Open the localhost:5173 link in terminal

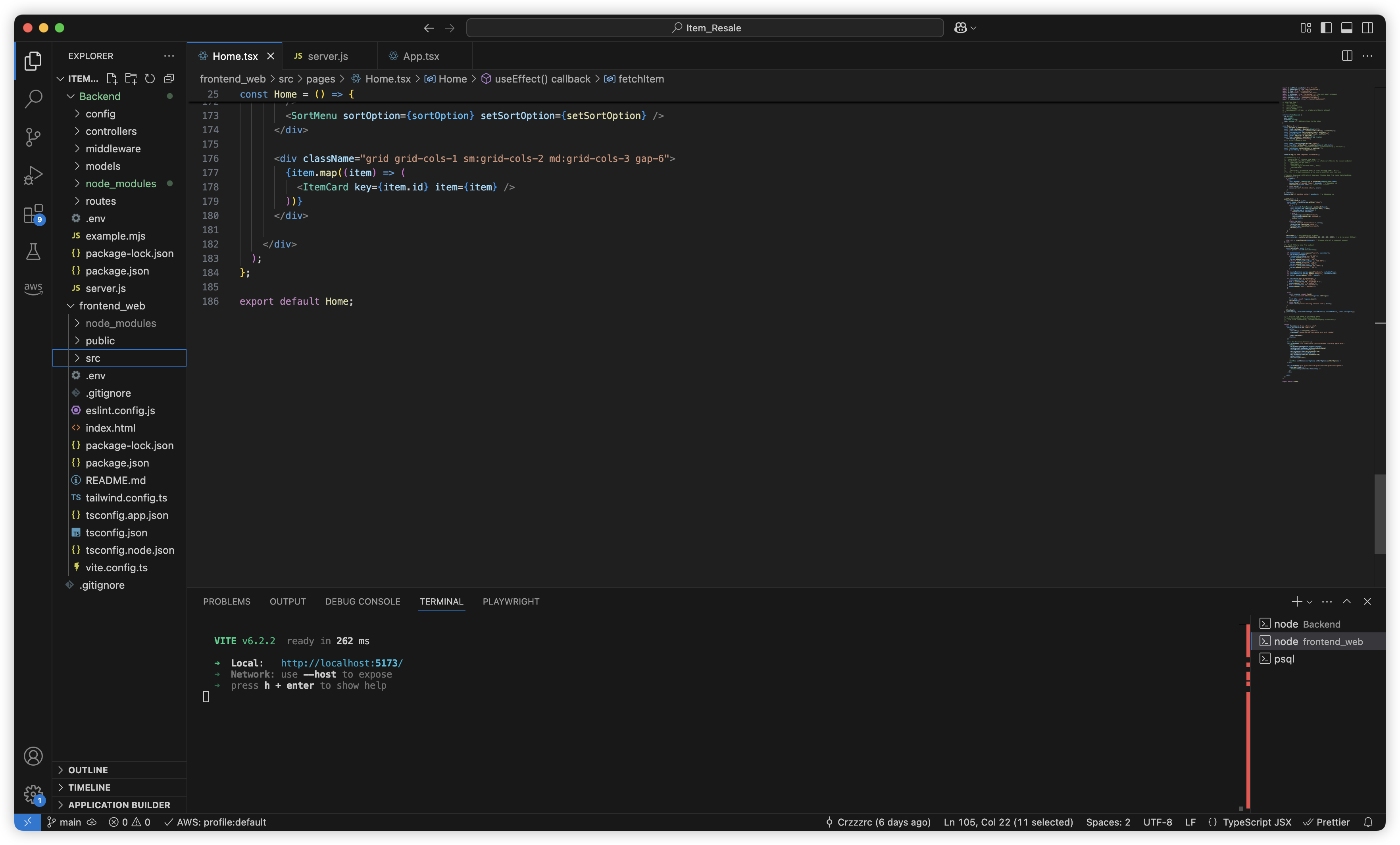tap(342, 663)
